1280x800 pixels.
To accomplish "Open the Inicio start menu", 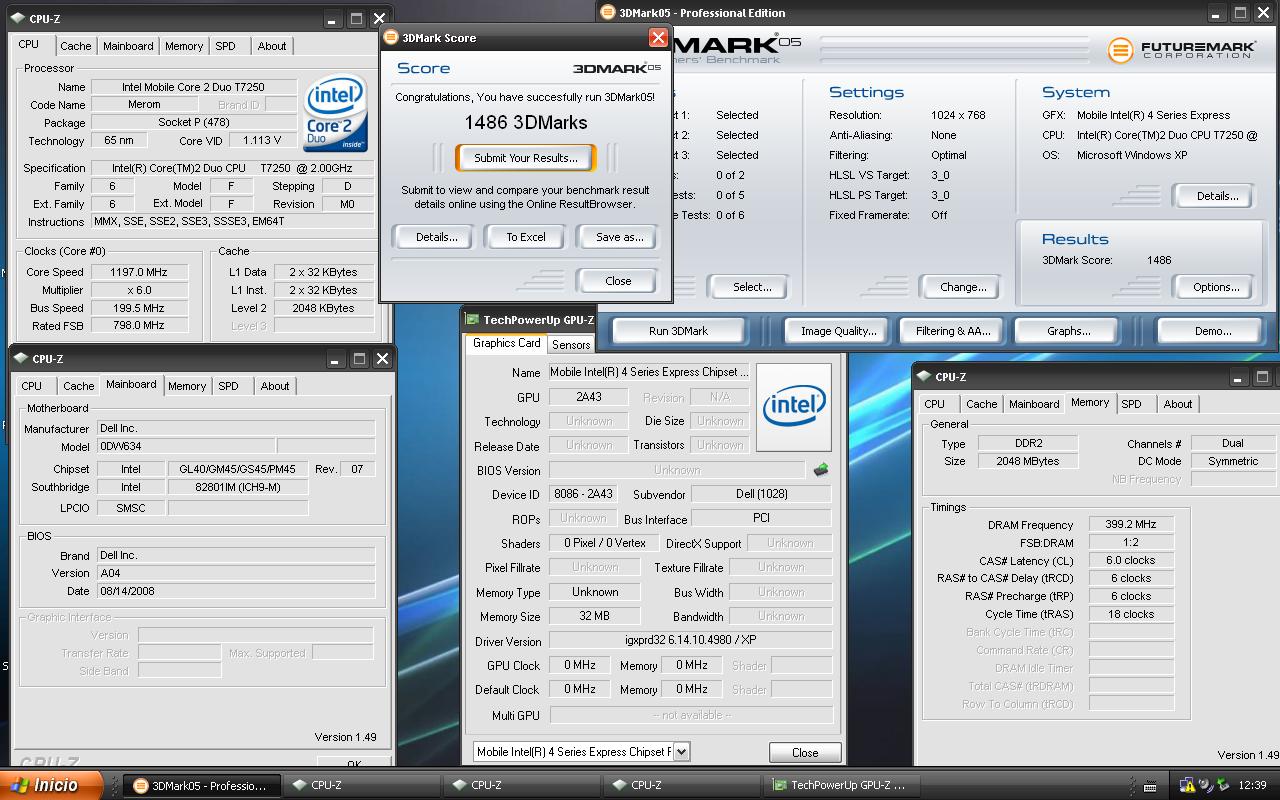I will [51, 785].
